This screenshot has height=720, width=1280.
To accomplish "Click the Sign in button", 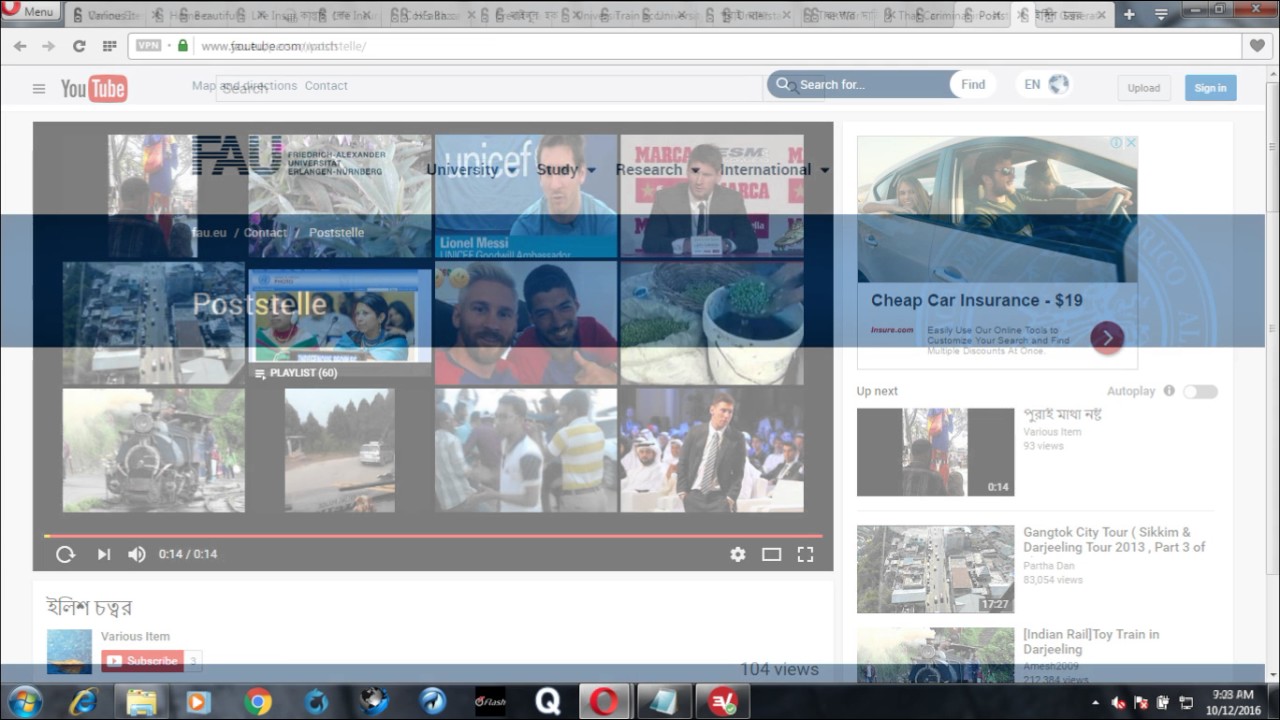I will click(1210, 88).
